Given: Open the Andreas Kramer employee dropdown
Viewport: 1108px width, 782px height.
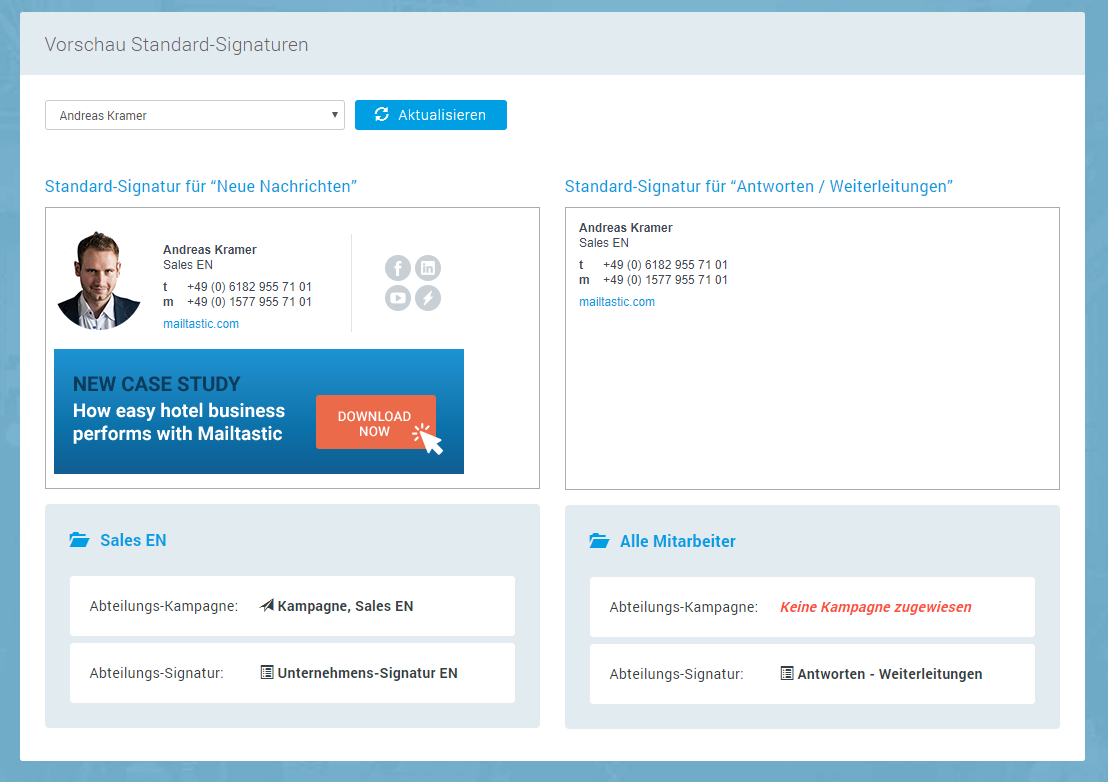Looking at the screenshot, I should (194, 115).
